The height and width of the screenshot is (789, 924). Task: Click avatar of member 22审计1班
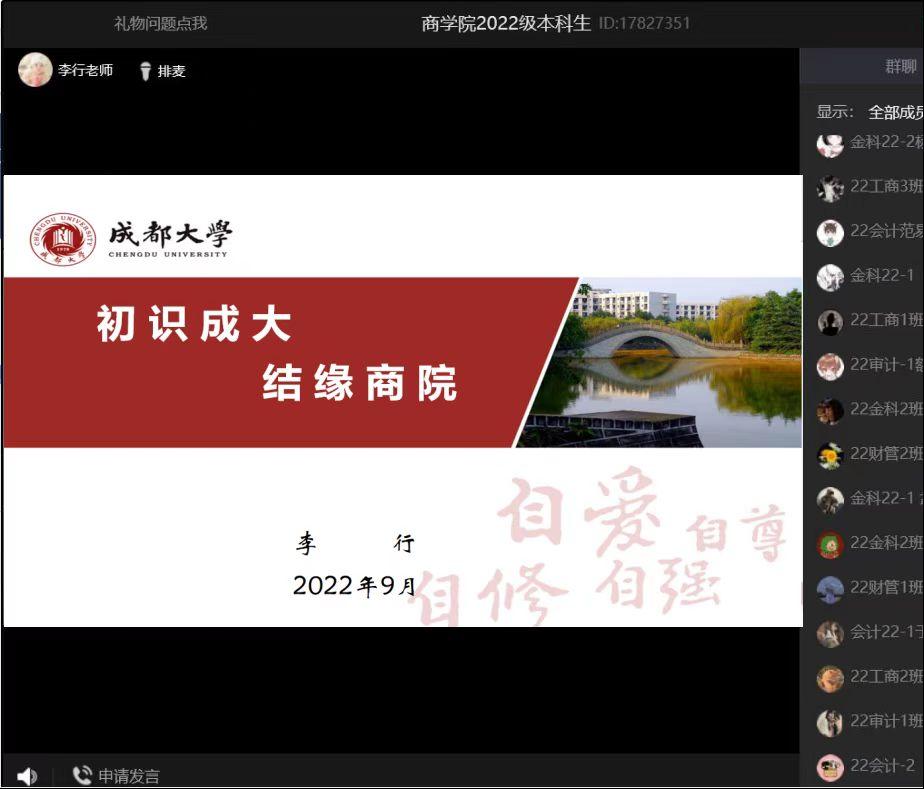pos(830,723)
